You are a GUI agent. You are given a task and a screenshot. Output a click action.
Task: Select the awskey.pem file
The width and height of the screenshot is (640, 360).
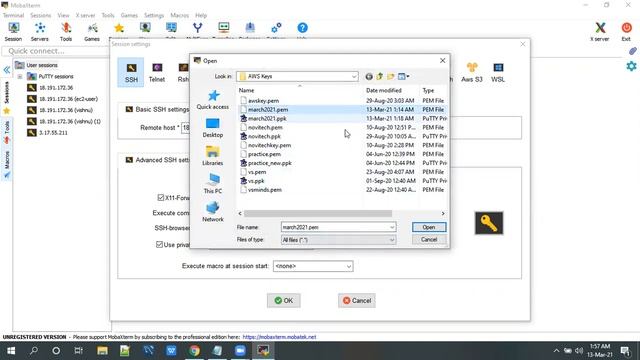click(x=264, y=100)
